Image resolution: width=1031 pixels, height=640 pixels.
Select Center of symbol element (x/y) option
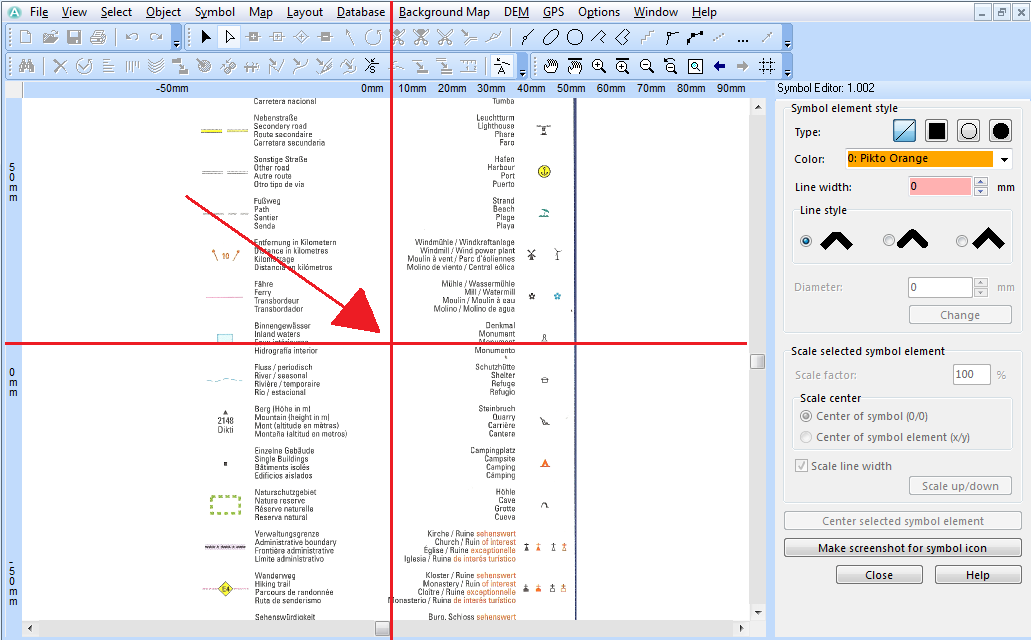click(806, 437)
